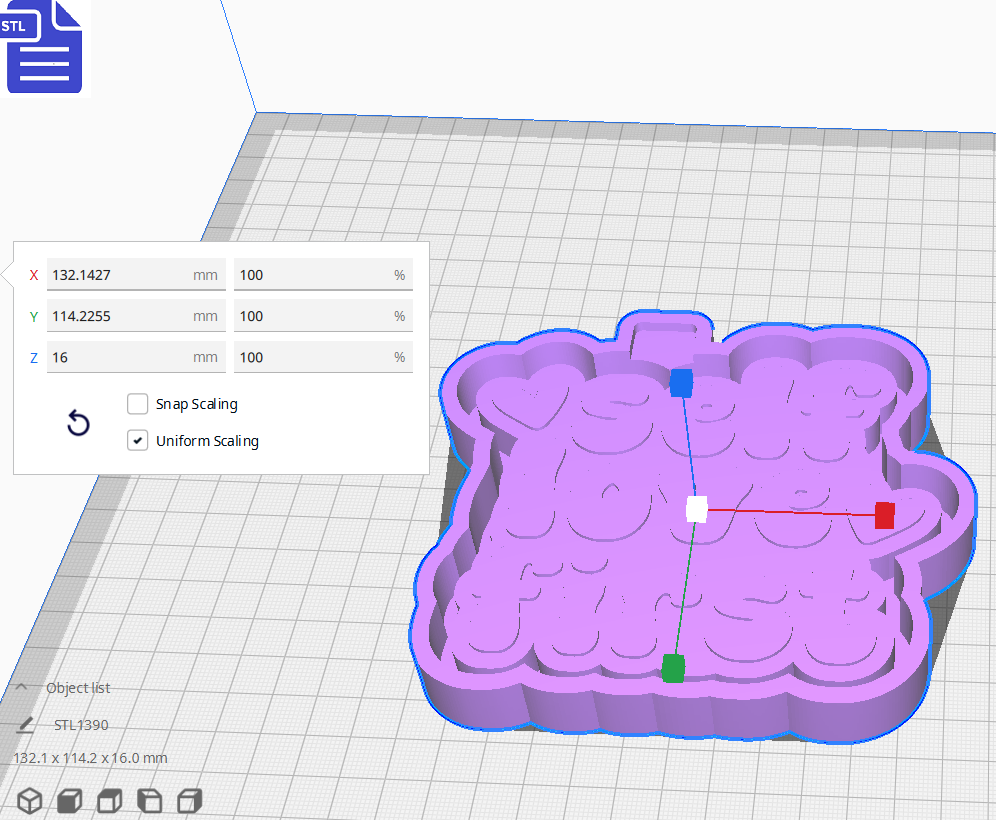Click the X percentage field showing 100
The width and height of the screenshot is (996, 820).
(x=323, y=274)
